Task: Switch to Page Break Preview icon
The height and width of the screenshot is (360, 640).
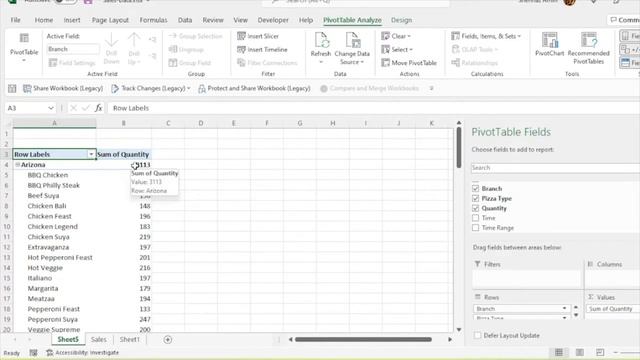Action: [x=600, y=352]
